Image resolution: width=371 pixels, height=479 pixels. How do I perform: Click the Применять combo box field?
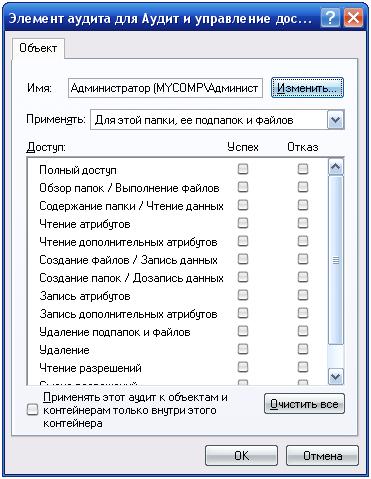click(217, 120)
